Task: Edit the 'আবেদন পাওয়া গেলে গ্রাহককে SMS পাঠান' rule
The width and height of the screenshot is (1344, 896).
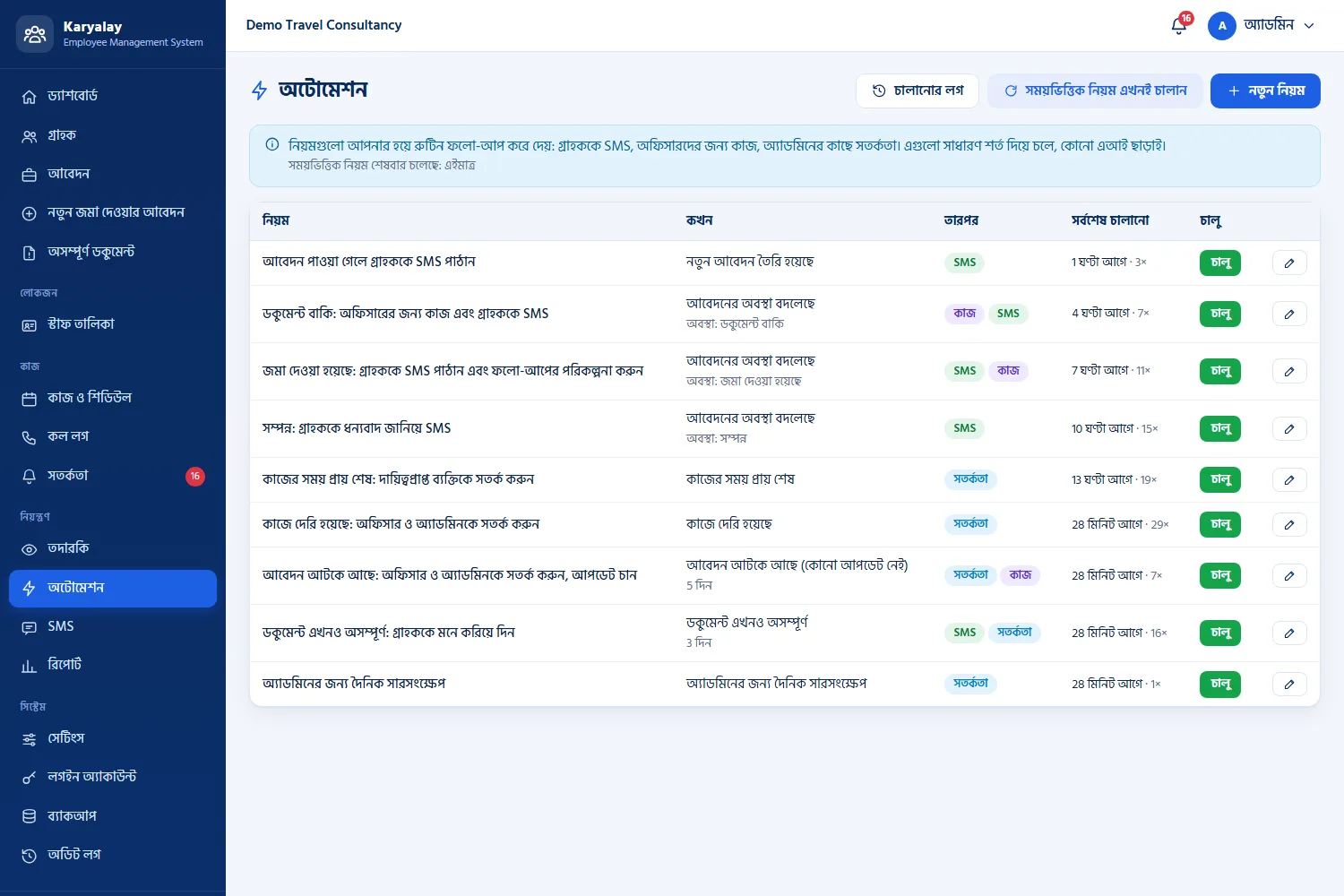Action: coord(1289,263)
